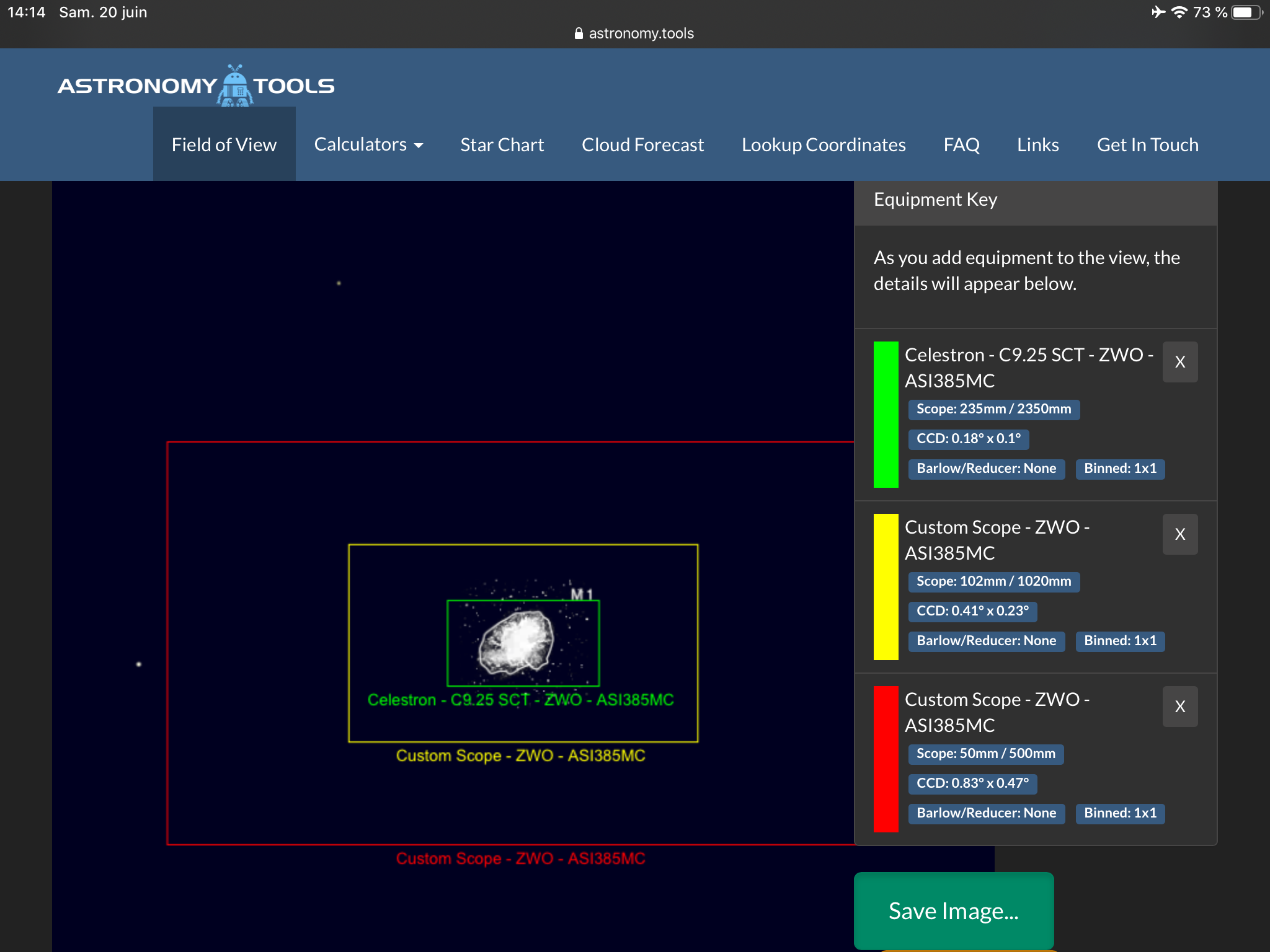Screen dimensions: 1270x952
Task: Click the CCD: 0.83° x 0.47° badge
Action: click(973, 783)
